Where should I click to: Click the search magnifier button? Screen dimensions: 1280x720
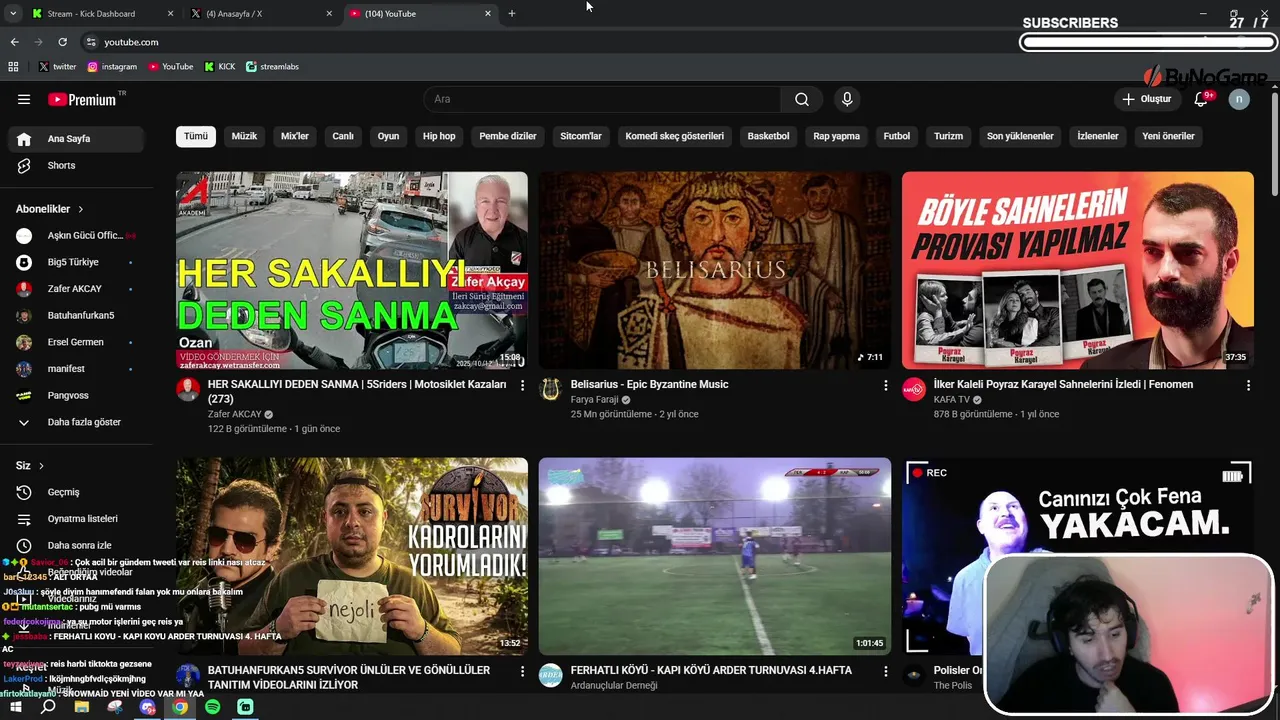point(802,99)
